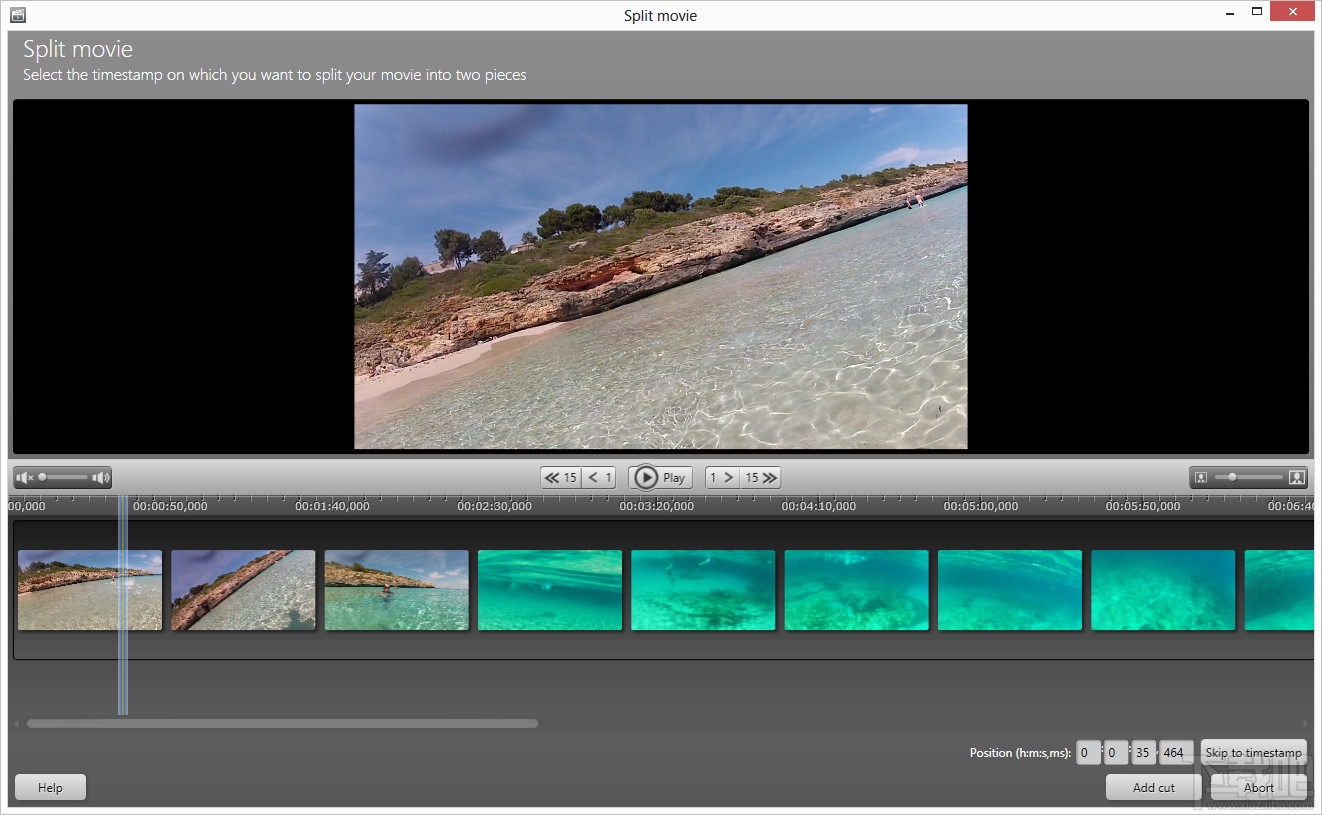The width and height of the screenshot is (1322, 815).
Task: Select the first beach thumbnail
Action: [90, 590]
